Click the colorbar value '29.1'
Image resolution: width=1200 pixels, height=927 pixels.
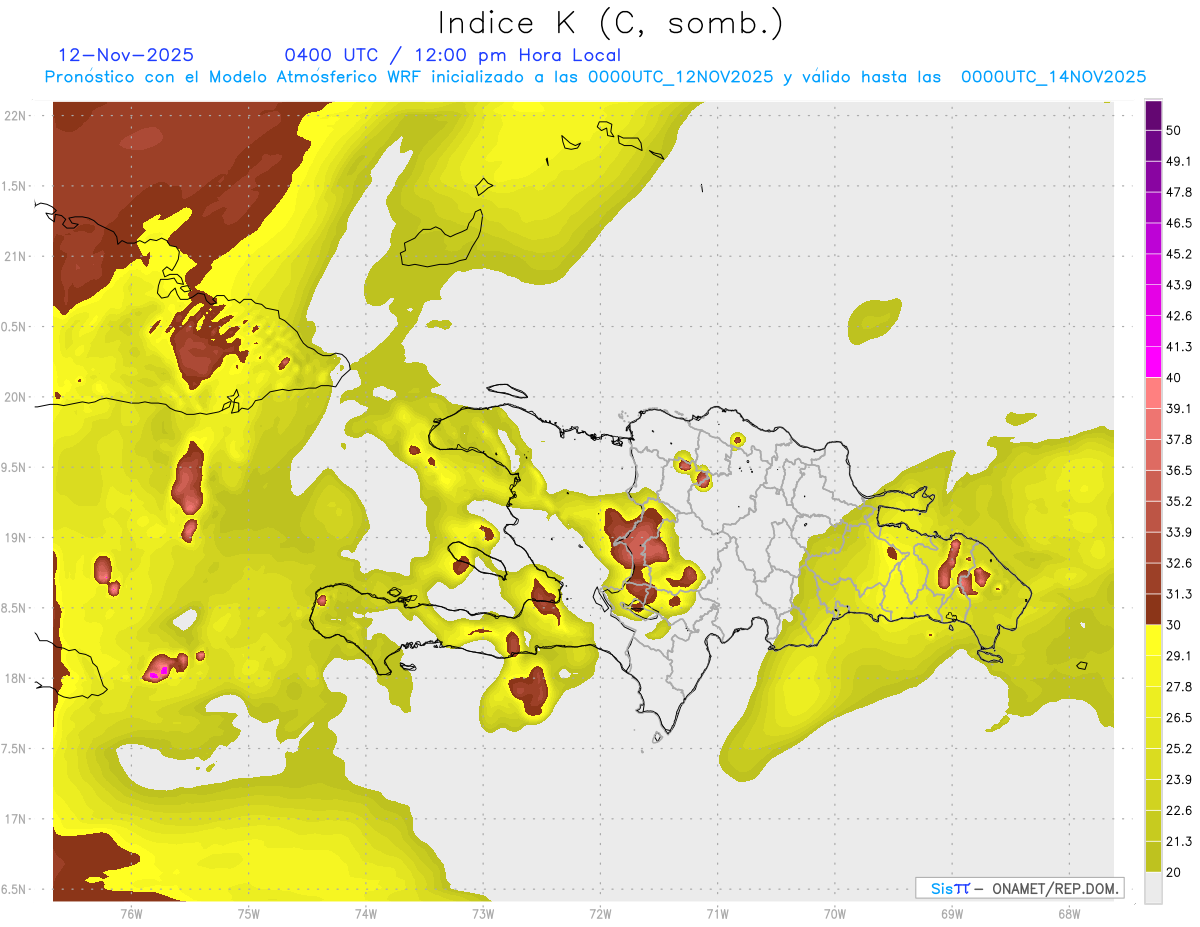pos(1179,655)
